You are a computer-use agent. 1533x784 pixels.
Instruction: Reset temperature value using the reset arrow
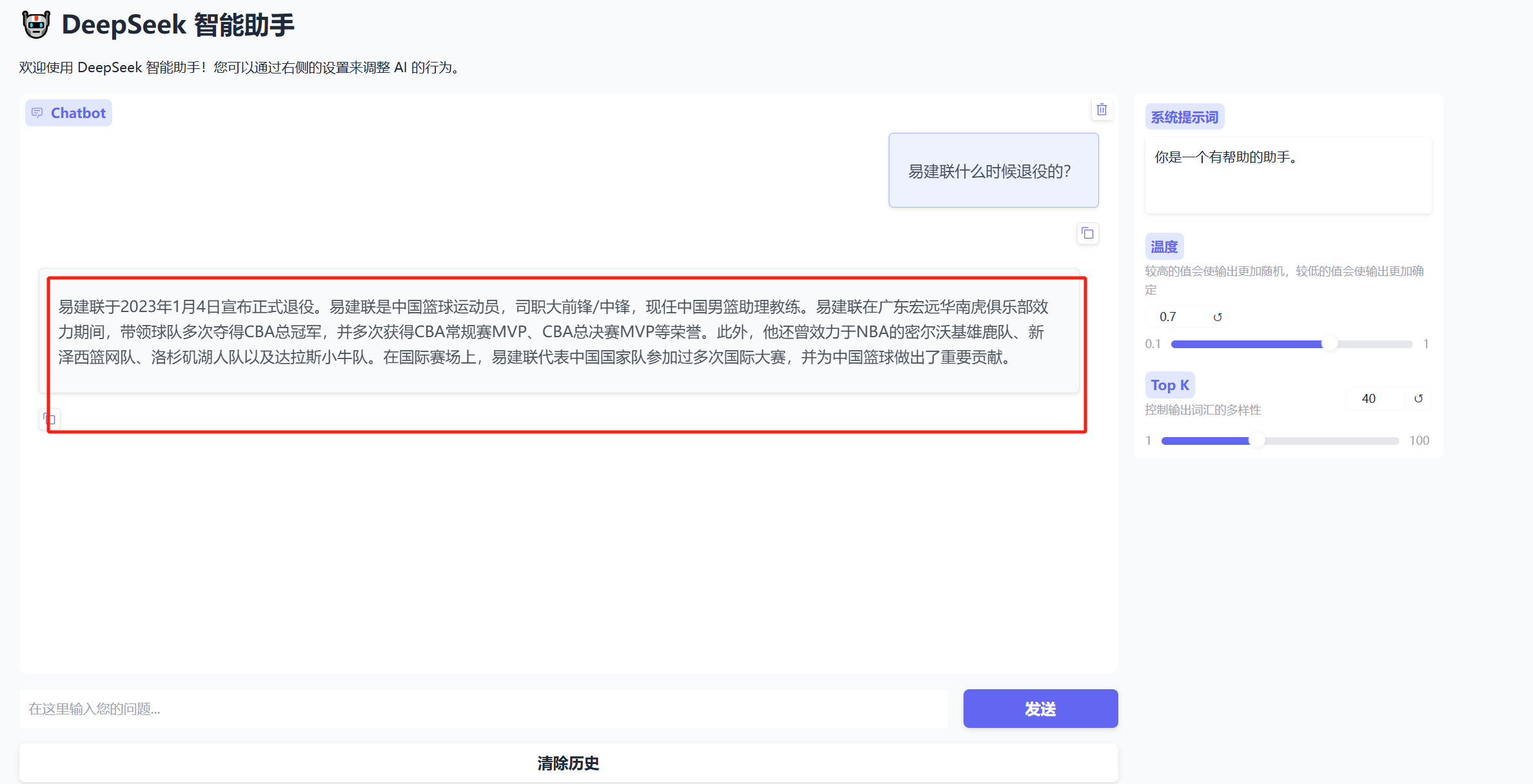coord(1218,317)
